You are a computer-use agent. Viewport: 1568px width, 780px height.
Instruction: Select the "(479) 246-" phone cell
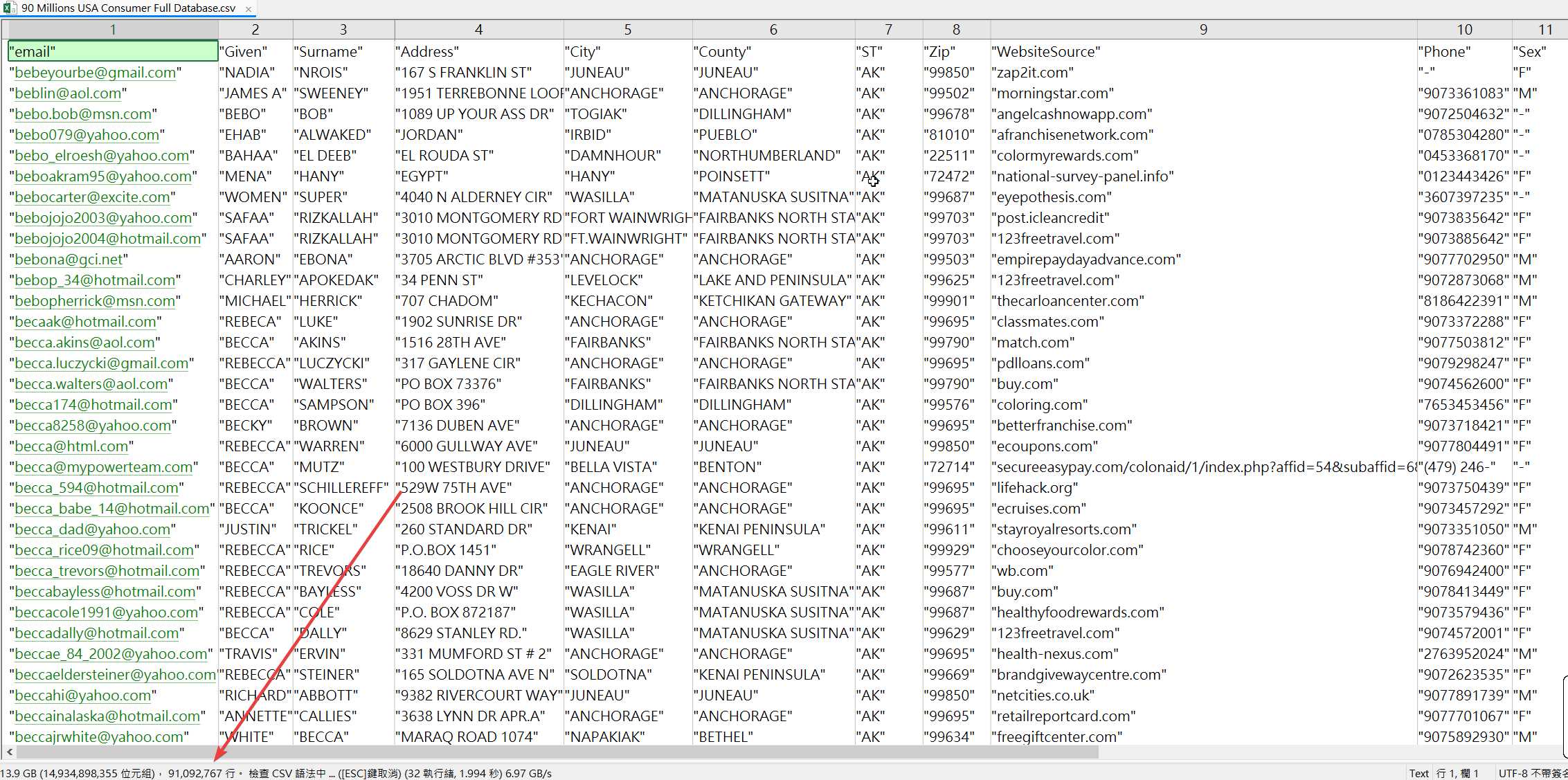coord(1464,467)
